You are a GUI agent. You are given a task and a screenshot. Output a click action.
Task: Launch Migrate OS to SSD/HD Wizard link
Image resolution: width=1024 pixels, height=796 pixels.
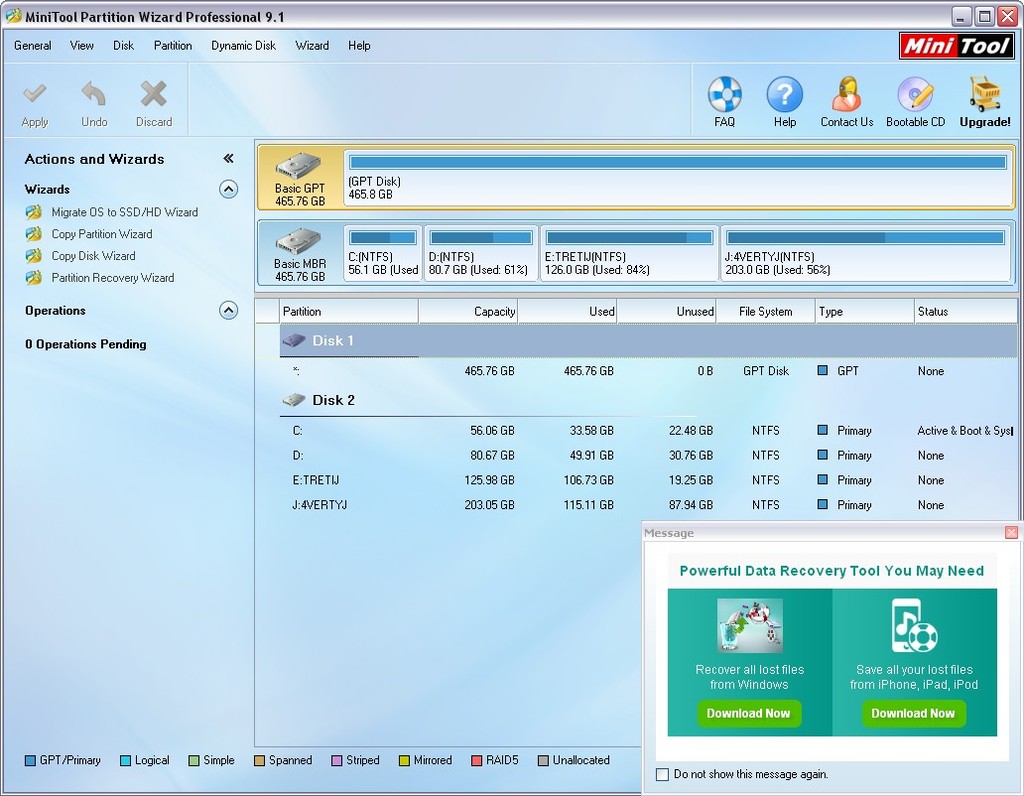point(125,212)
